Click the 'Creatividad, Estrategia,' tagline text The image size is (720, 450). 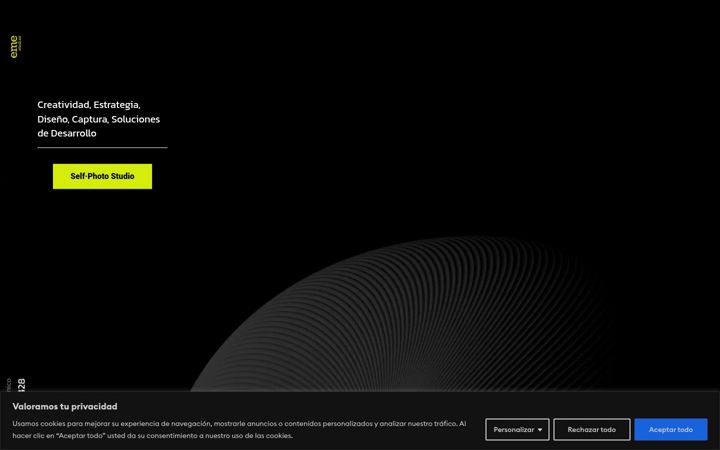click(x=89, y=105)
